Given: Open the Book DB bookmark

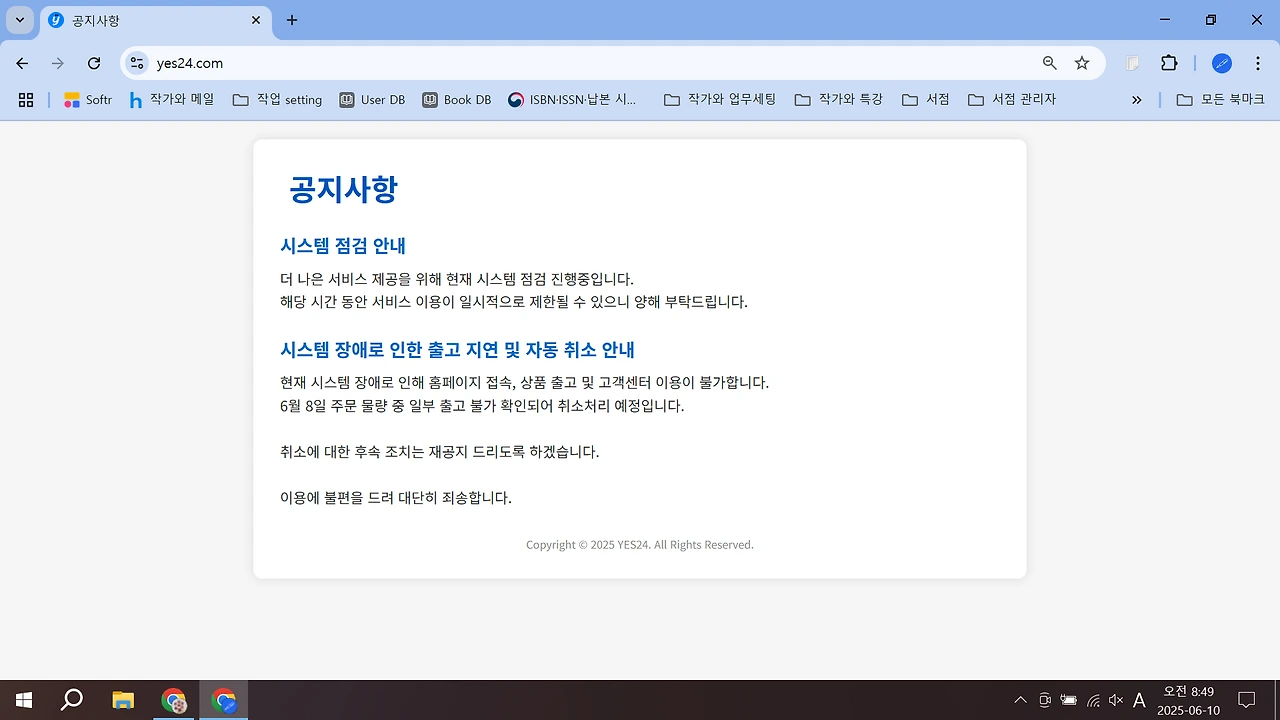Looking at the screenshot, I should click(x=457, y=100).
